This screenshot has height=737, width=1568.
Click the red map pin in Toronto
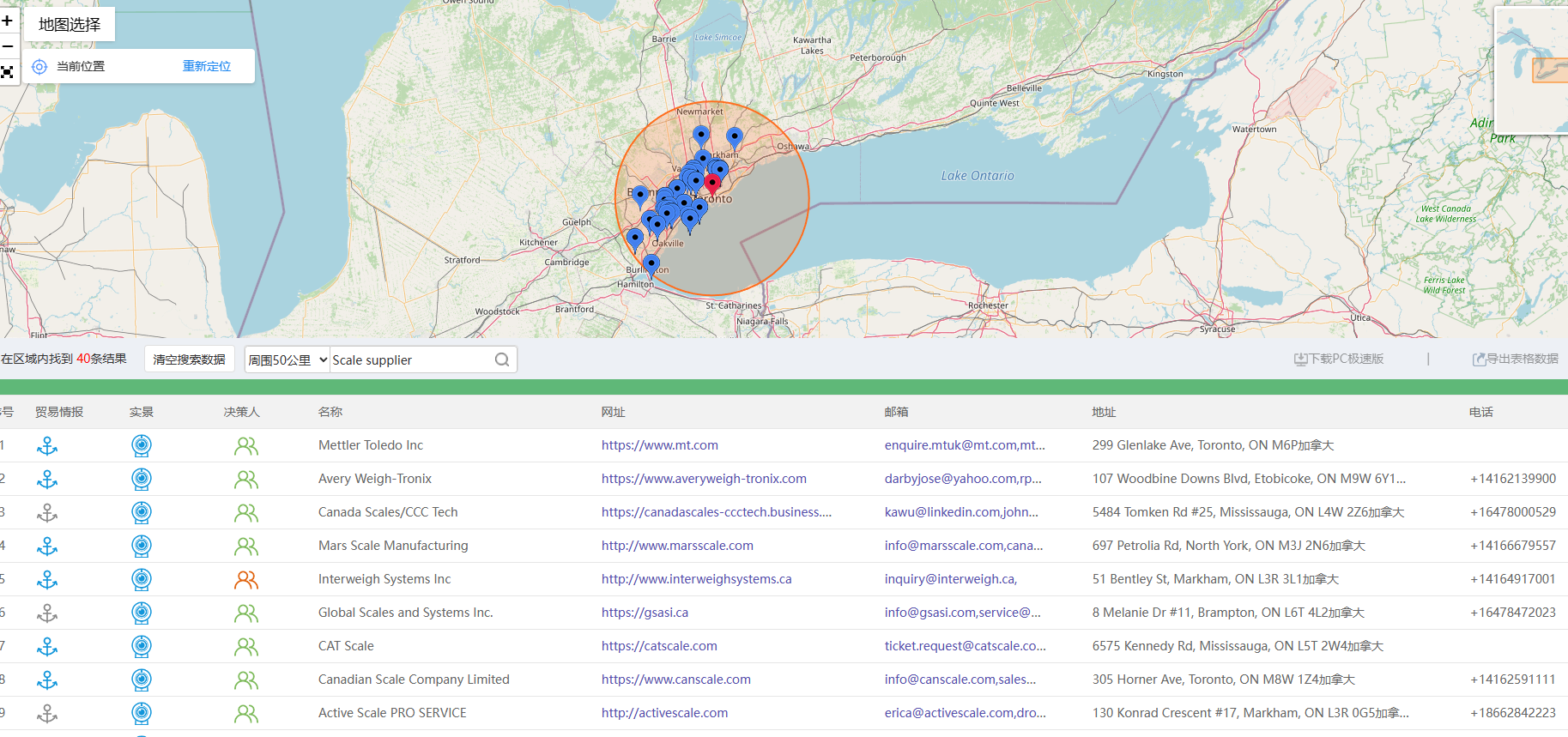[x=712, y=184]
